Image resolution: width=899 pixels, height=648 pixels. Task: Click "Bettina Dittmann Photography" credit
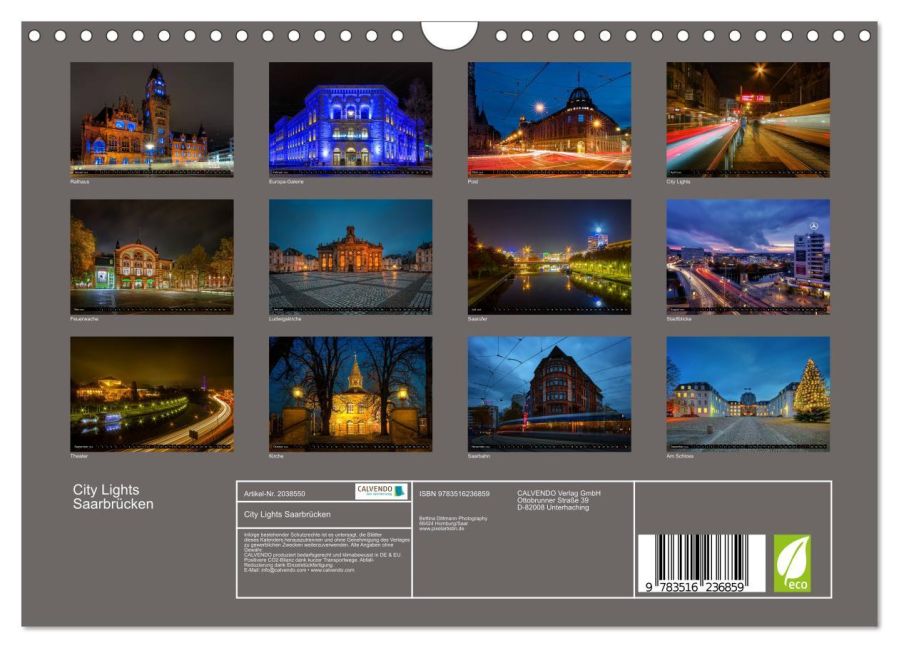tap(453, 518)
